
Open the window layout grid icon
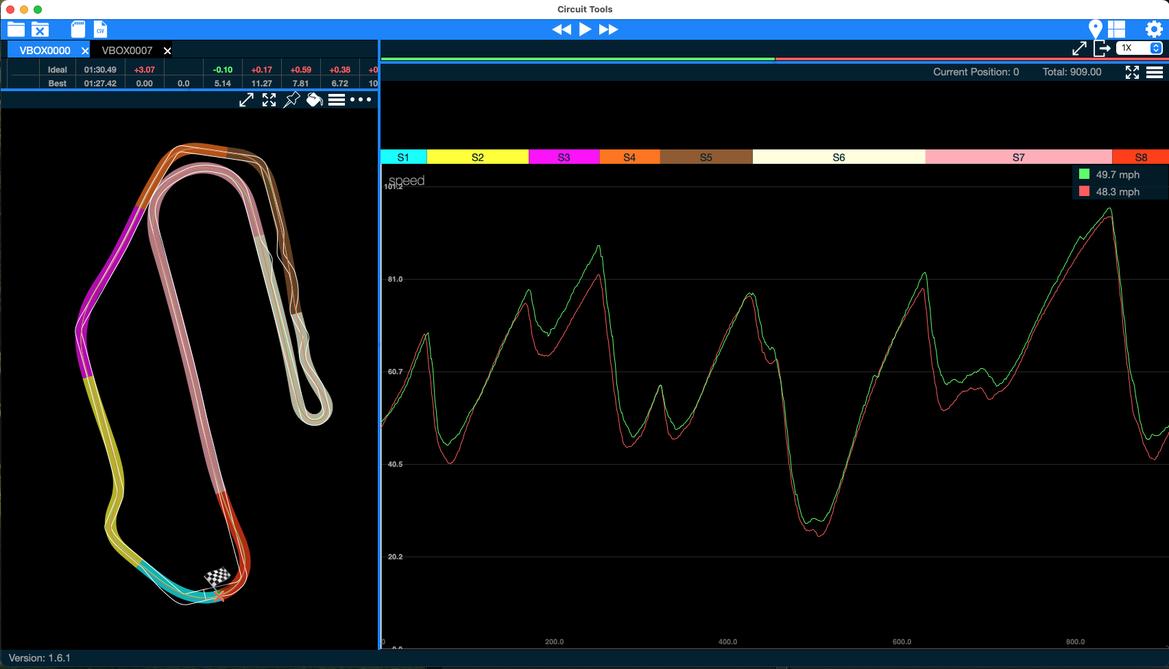pyautogui.click(x=1116, y=29)
